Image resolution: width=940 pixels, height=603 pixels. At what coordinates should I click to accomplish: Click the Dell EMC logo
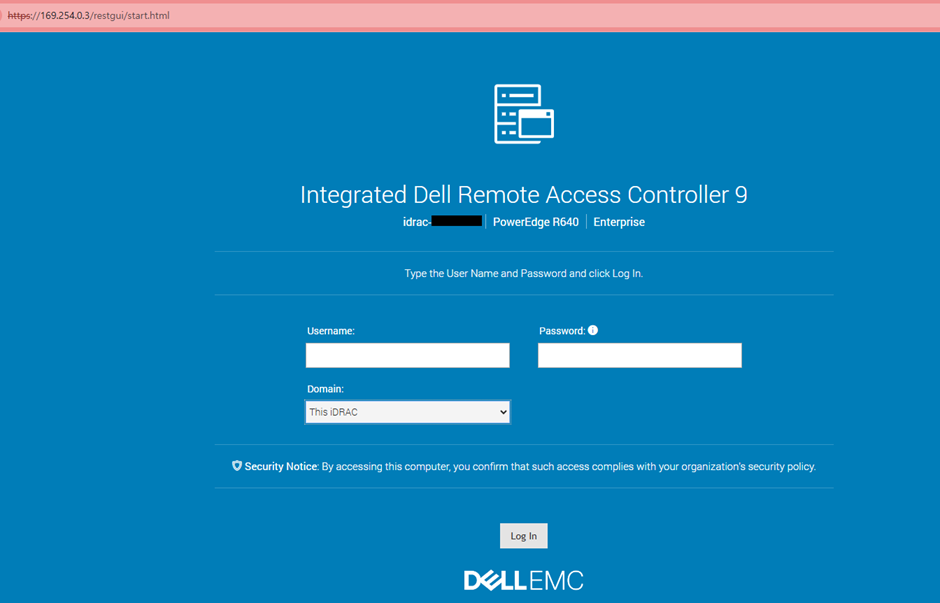click(523, 580)
